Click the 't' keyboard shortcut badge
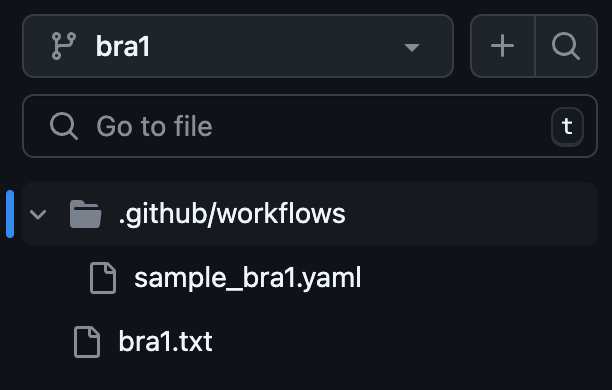The width and height of the screenshot is (612, 390). point(567,126)
